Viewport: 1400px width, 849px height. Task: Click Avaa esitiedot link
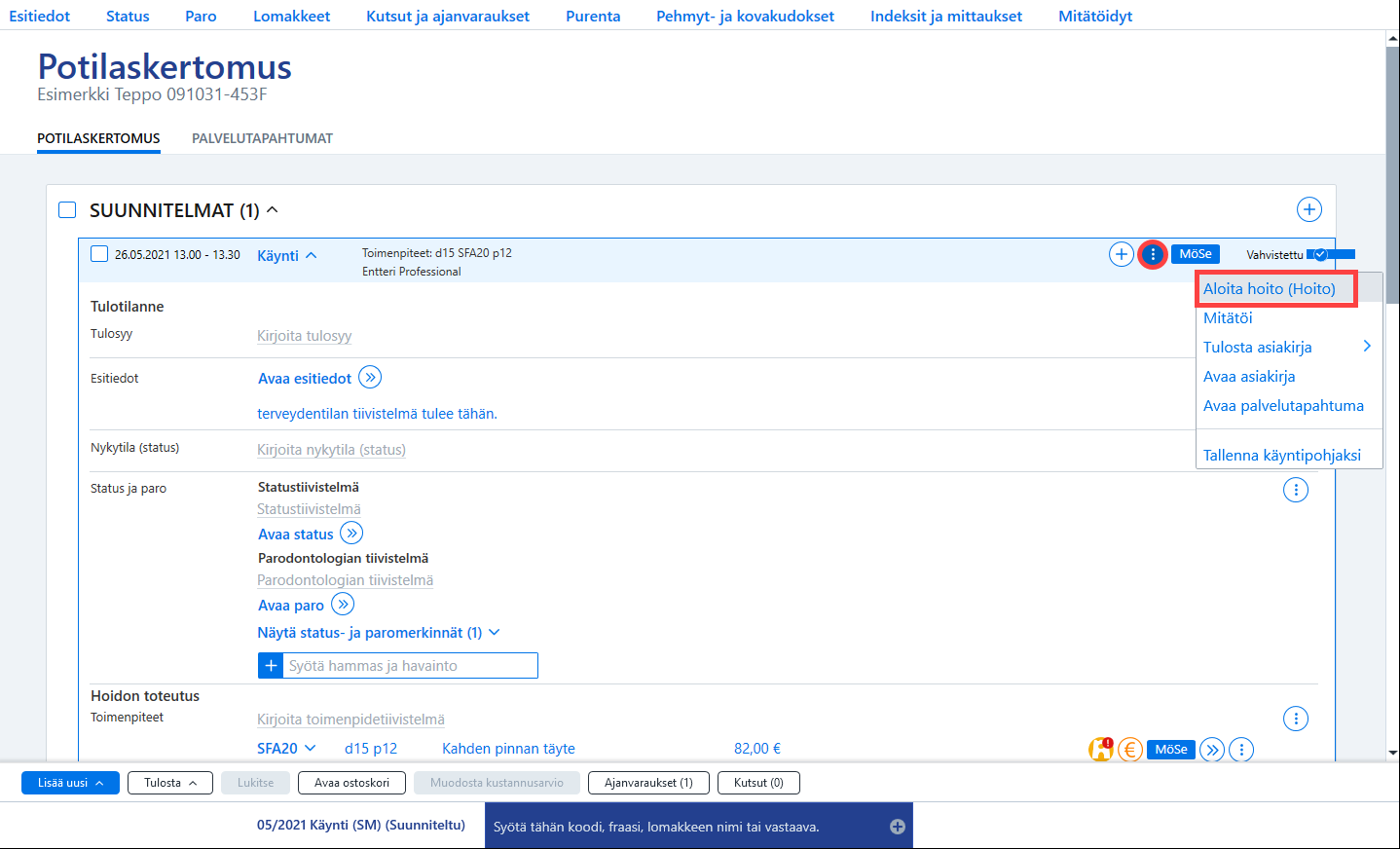point(305,378)
